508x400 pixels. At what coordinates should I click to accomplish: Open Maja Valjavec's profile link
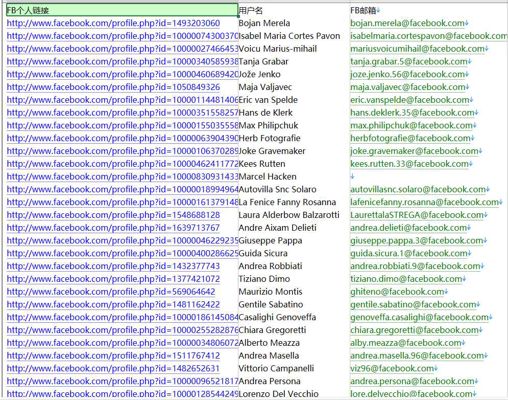[113, 87]
